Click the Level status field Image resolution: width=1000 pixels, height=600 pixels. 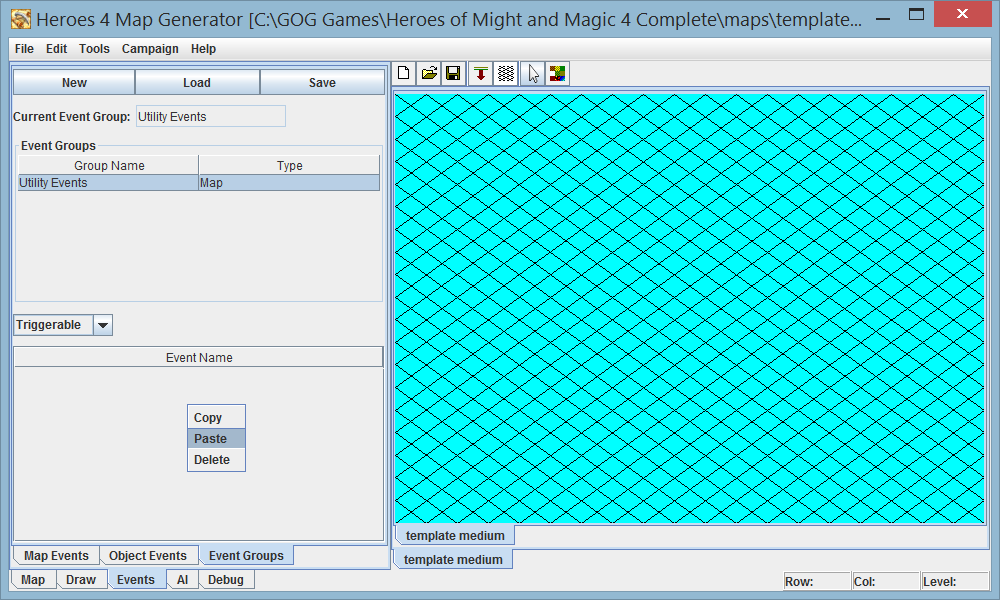pos(955,581)
